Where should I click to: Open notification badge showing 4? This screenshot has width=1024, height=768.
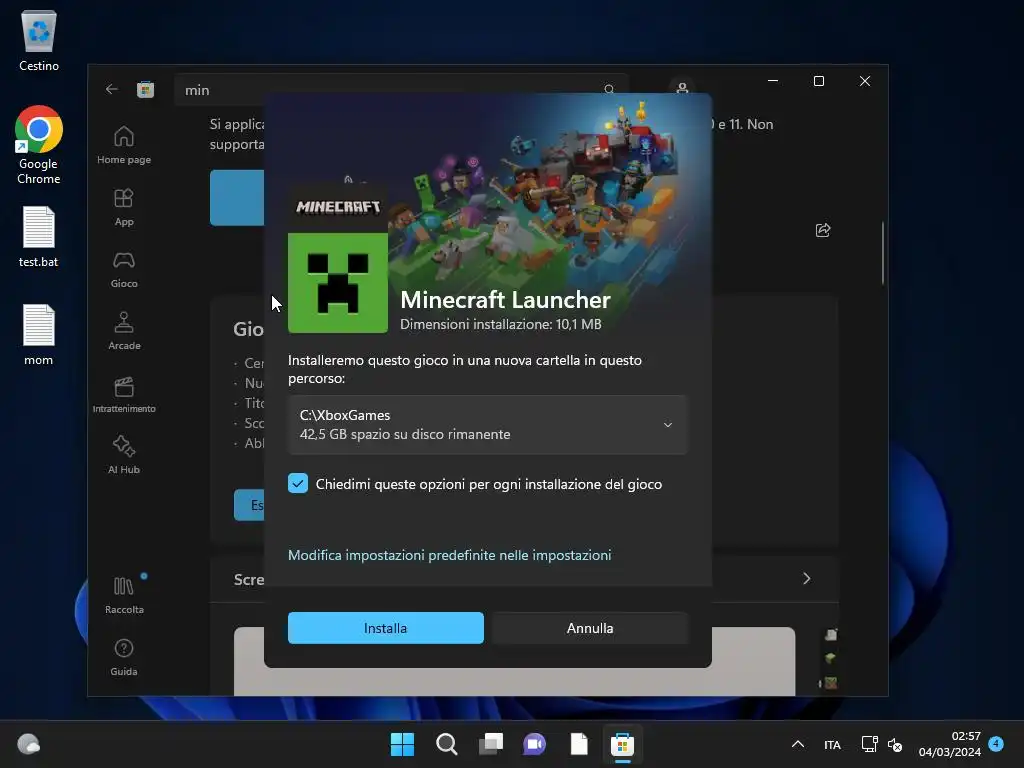(x=996, y=744)
